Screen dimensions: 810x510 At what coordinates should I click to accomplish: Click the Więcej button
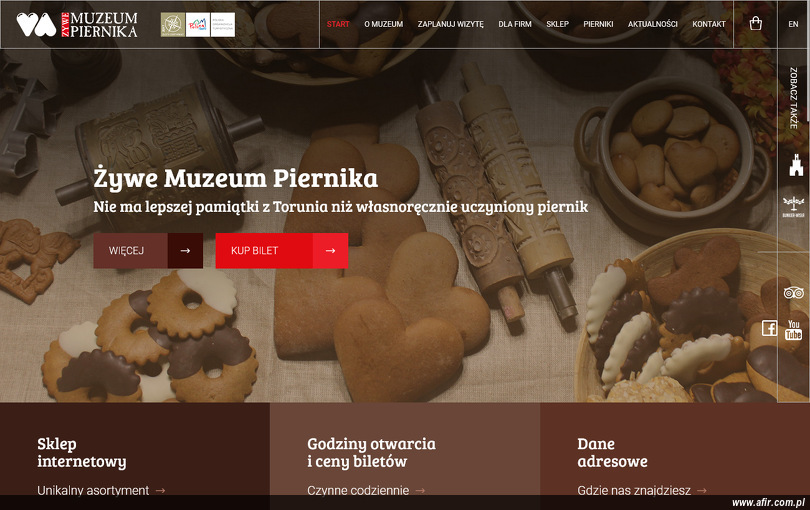click(148, 251)
